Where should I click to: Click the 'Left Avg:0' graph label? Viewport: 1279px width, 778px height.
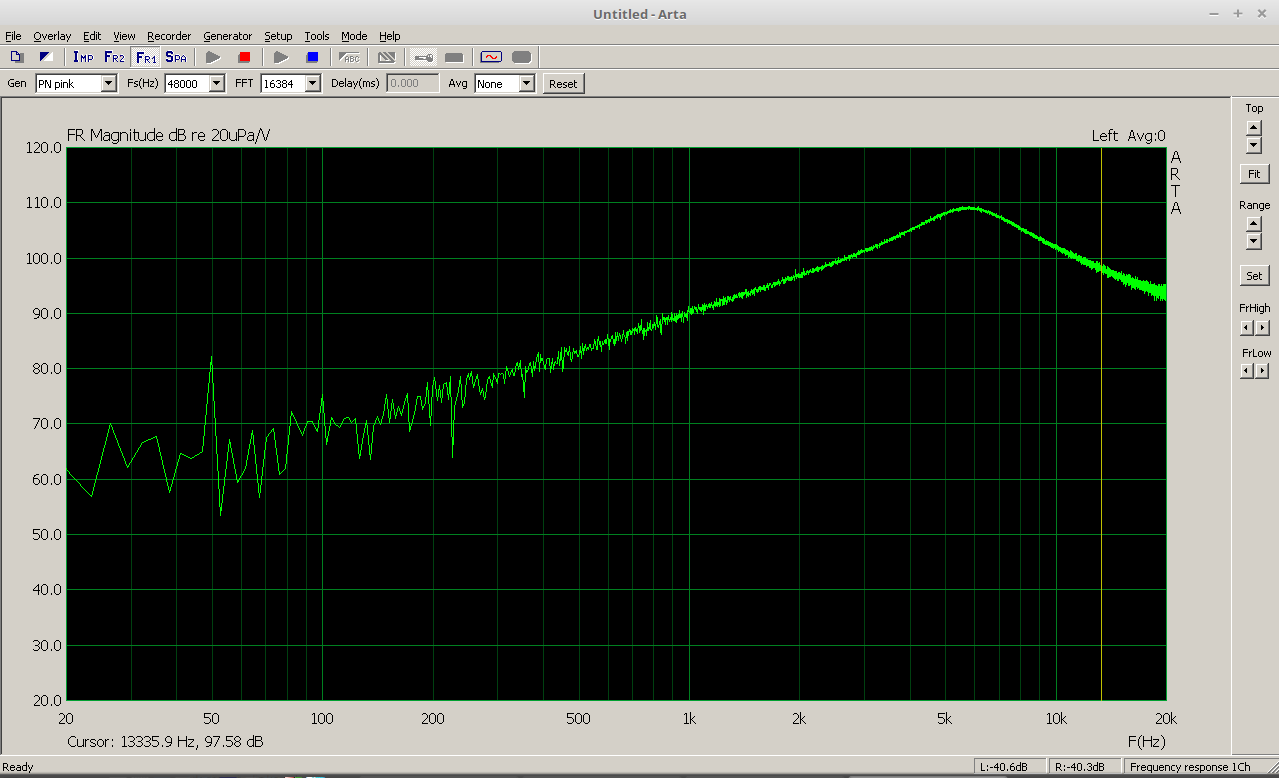[1128, 136]
